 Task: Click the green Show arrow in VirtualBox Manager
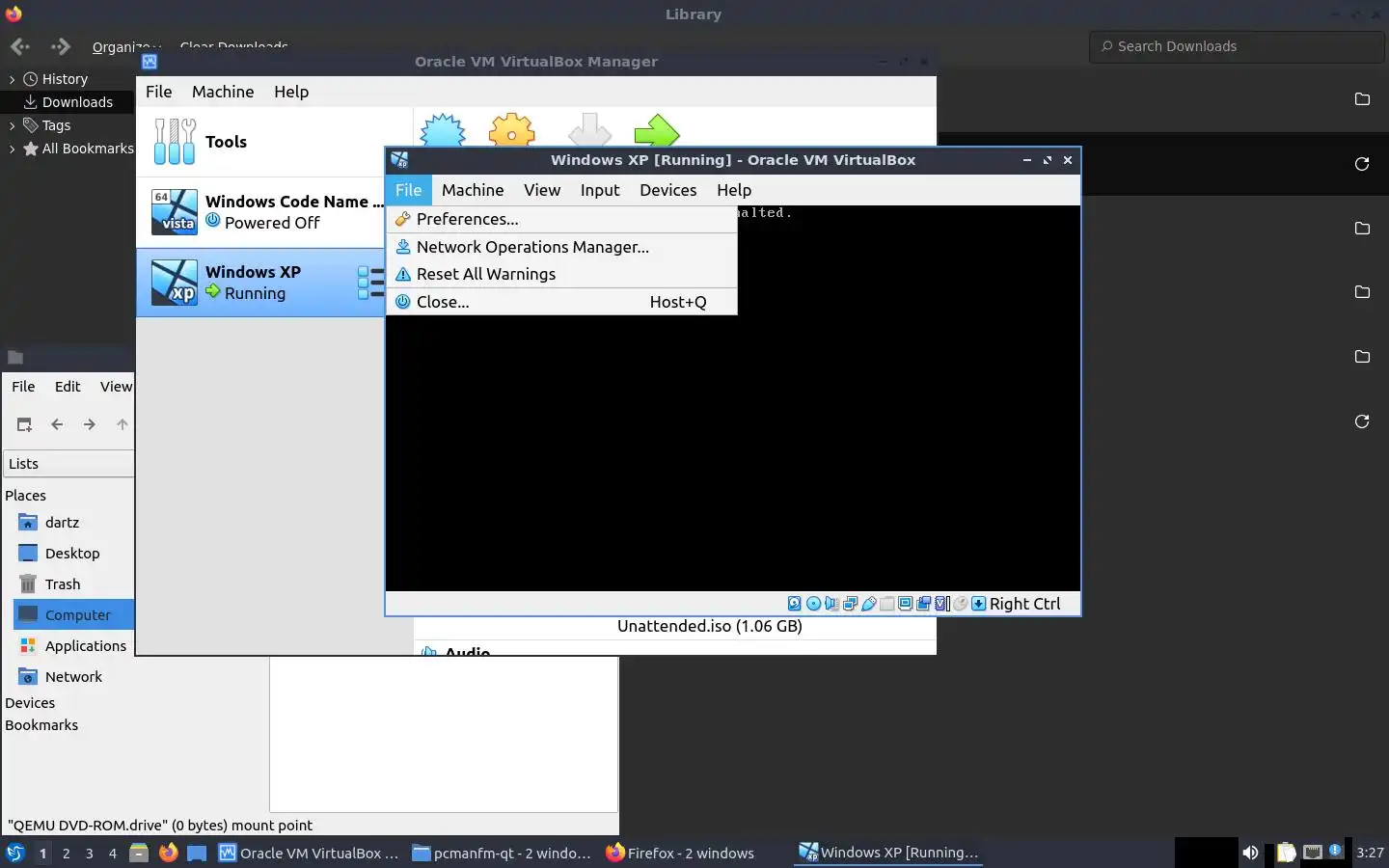tap(657, 131)
